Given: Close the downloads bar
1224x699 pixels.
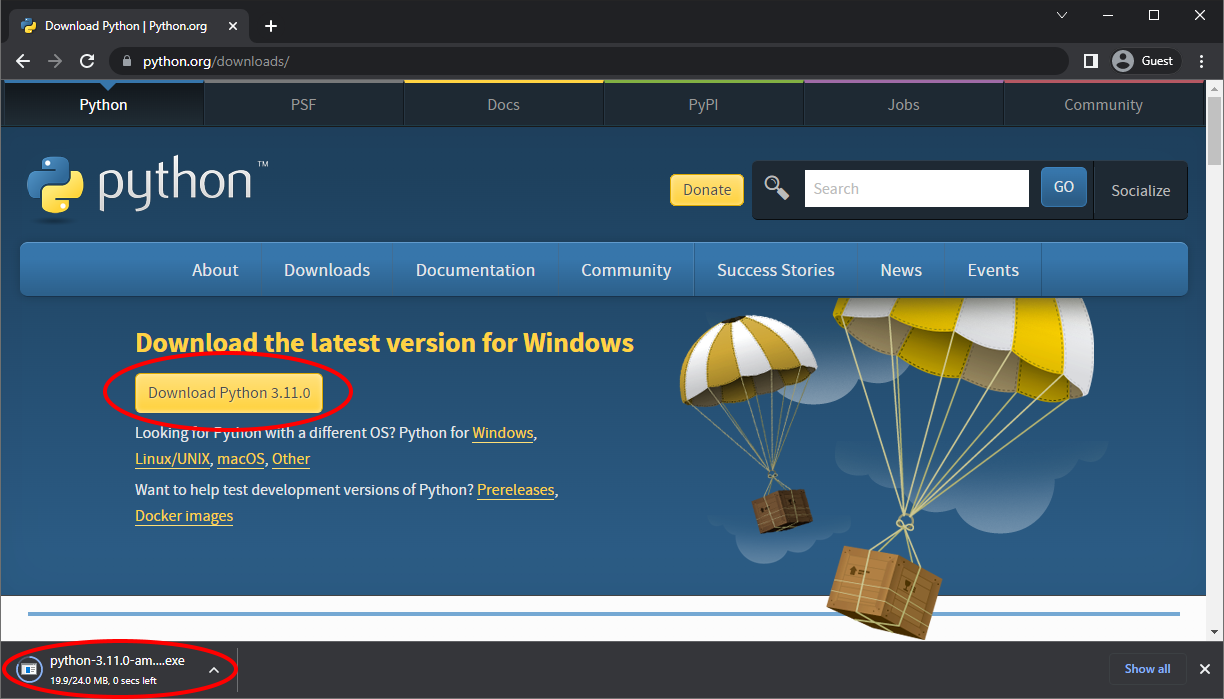Looking at the screenshot, I should coord(1205,669).
